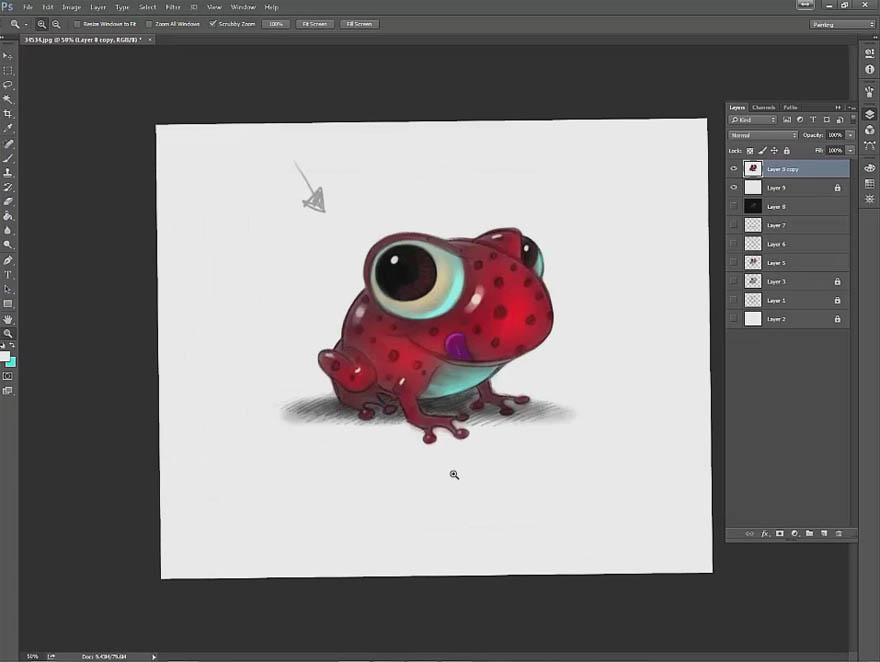This screenshot has width=880, height=662.
Task: Choose Zoom Out mode in options bar
Action: click(56, 24)
